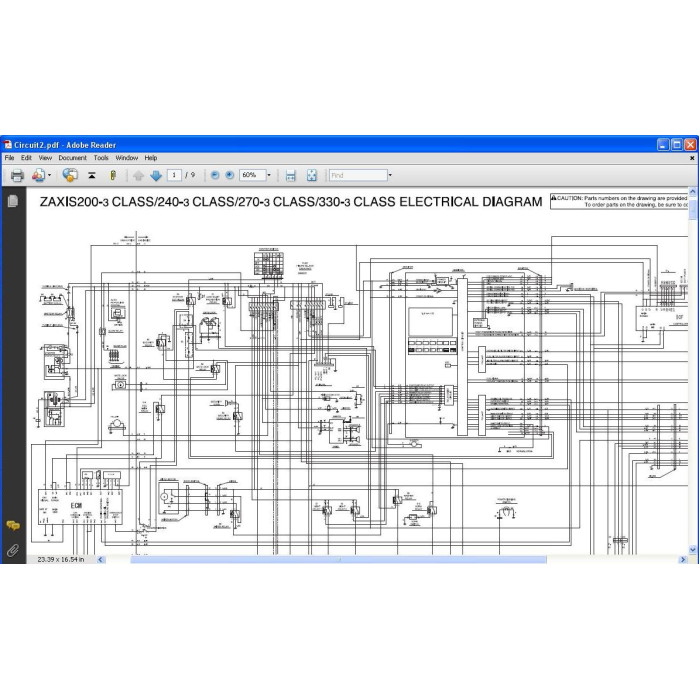The image size is (700, 700).
Task: Open the Window menu
Action: pyautogui.click(x=127, y=158)
